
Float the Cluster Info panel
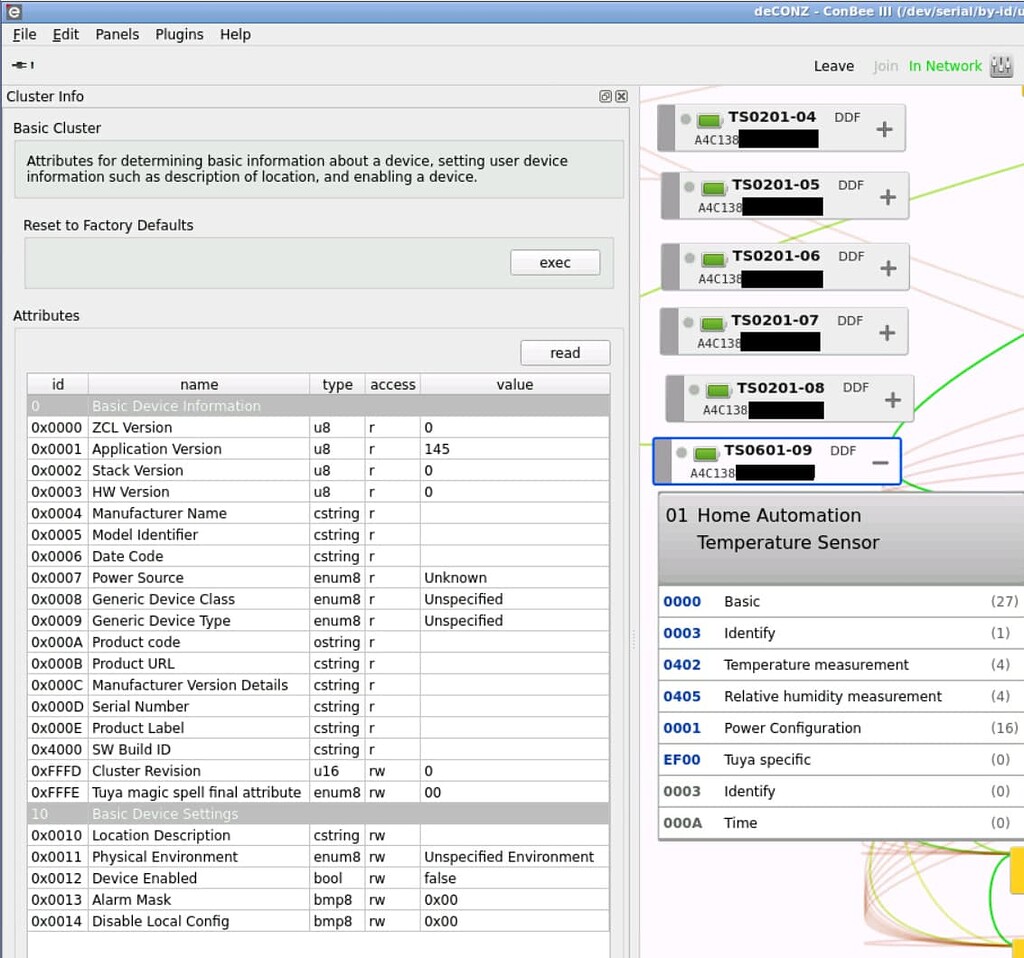pos(605,97)
